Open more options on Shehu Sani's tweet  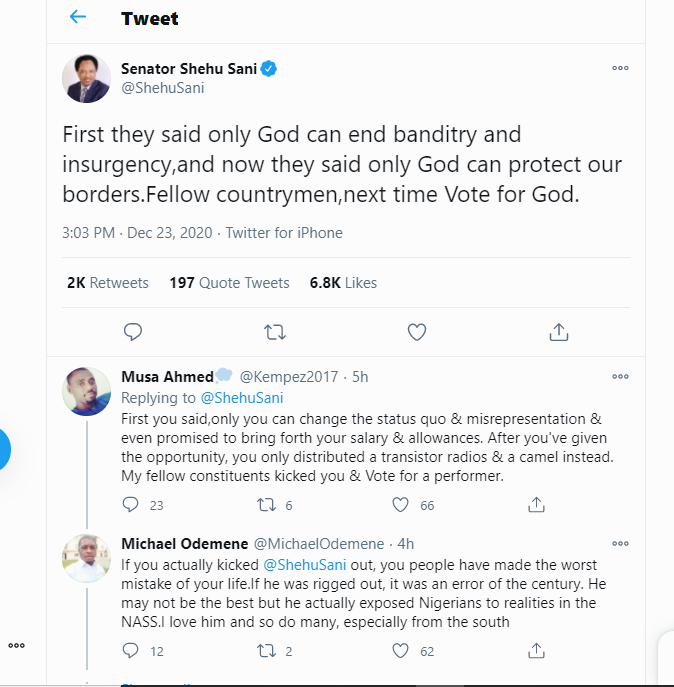pyautogui.click(x=620, y=68)
